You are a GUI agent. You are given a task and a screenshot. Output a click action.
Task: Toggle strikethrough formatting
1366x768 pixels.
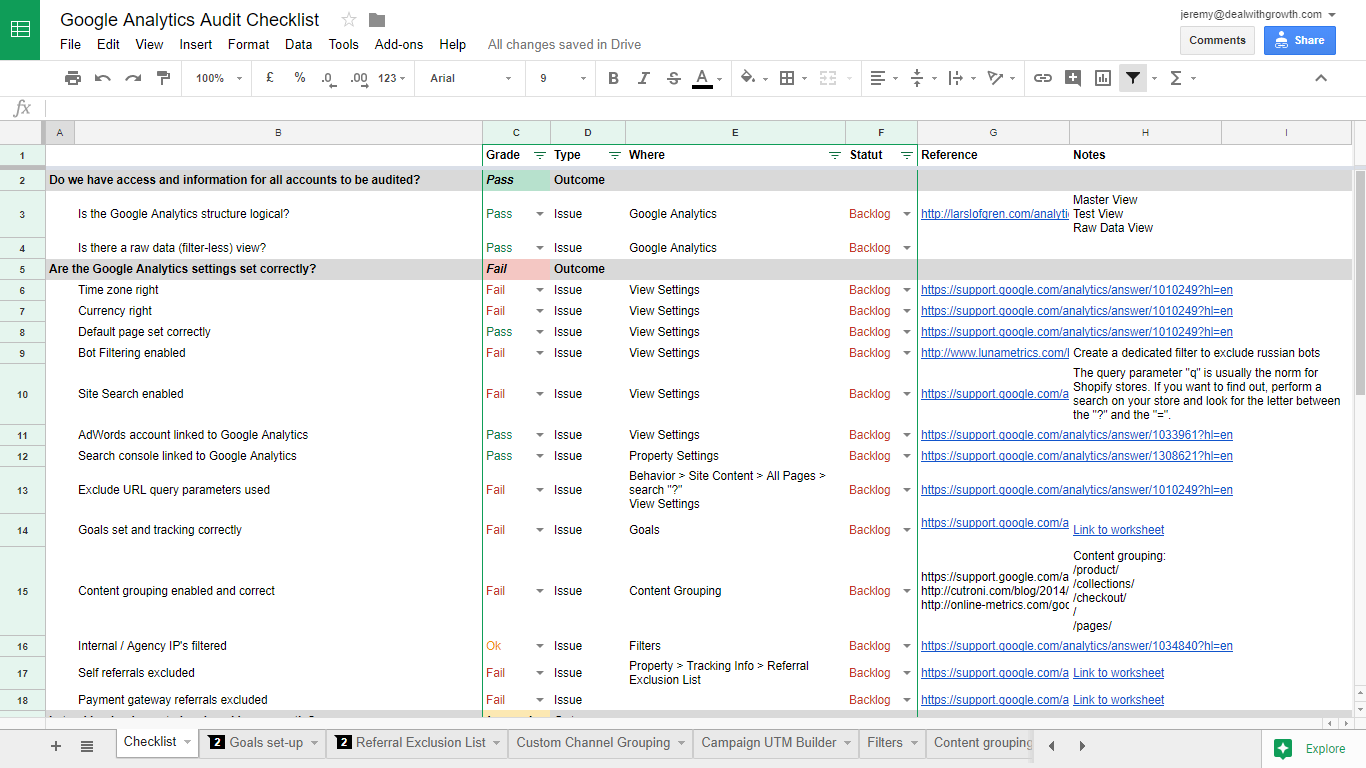click(673, 78)
